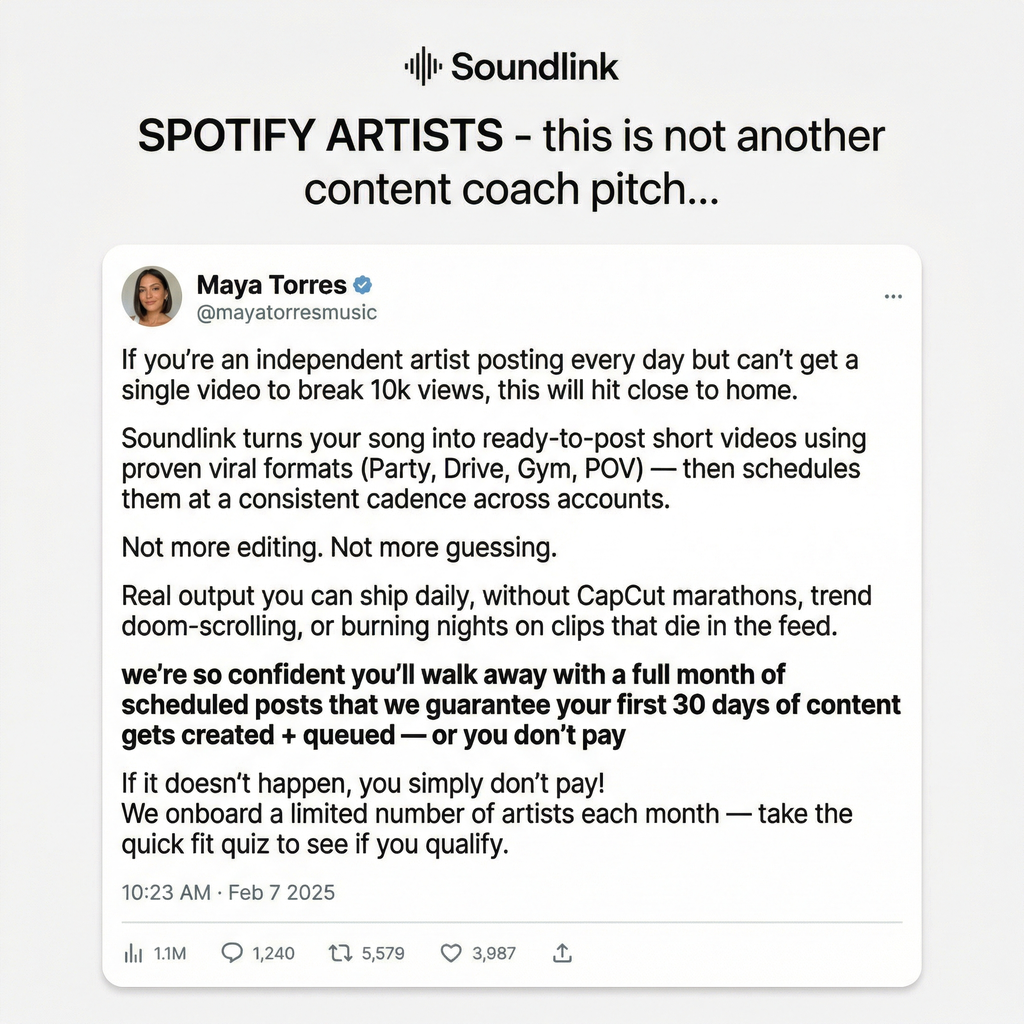Click the 1.1M views count
The width and height of the screenshot is (1024, 1024).
click(170, 953)
